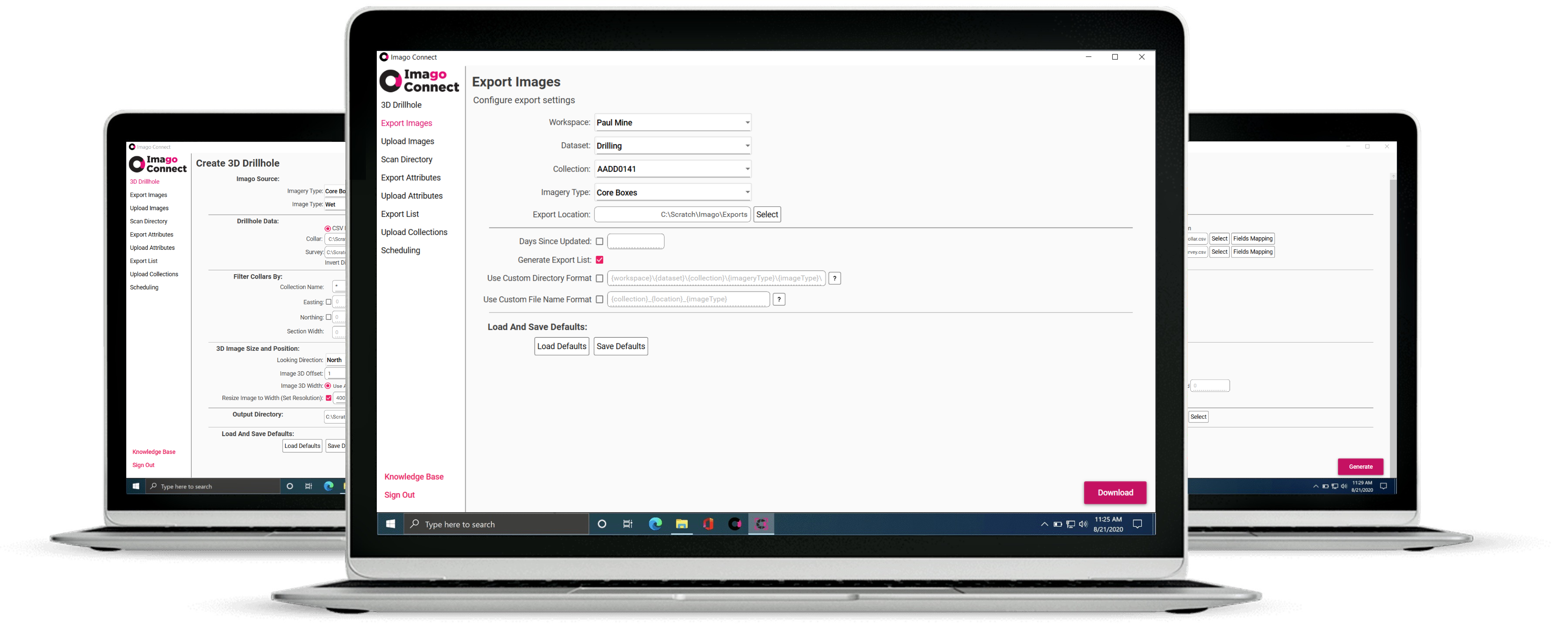This screenshot has width=1568, height=625.
Task: Uncheck the Generate Export List checkbox
Action: pyautogui.click(x=600, y=259)
